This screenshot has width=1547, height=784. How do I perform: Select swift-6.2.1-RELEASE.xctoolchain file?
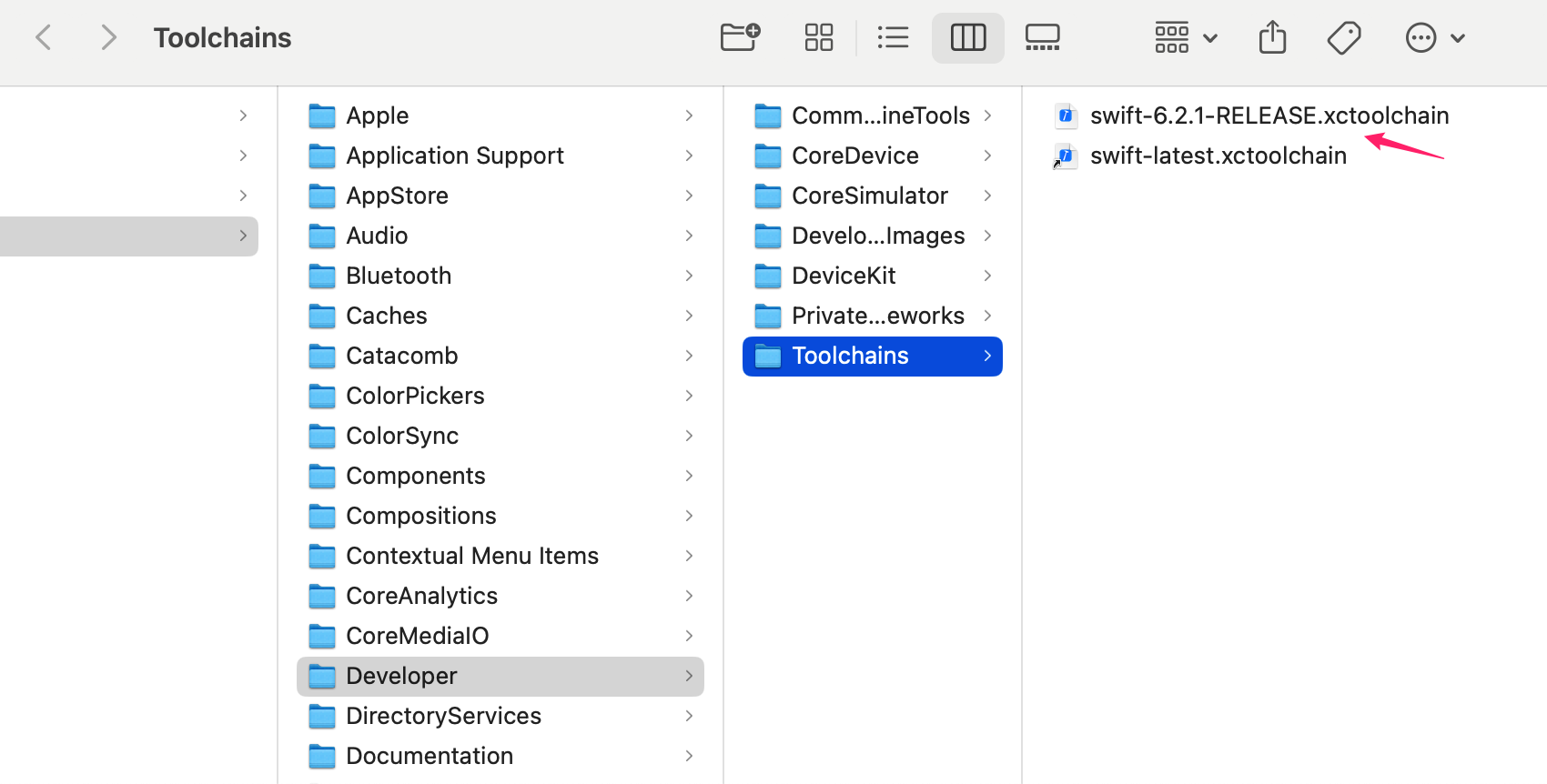point(1269,116)
